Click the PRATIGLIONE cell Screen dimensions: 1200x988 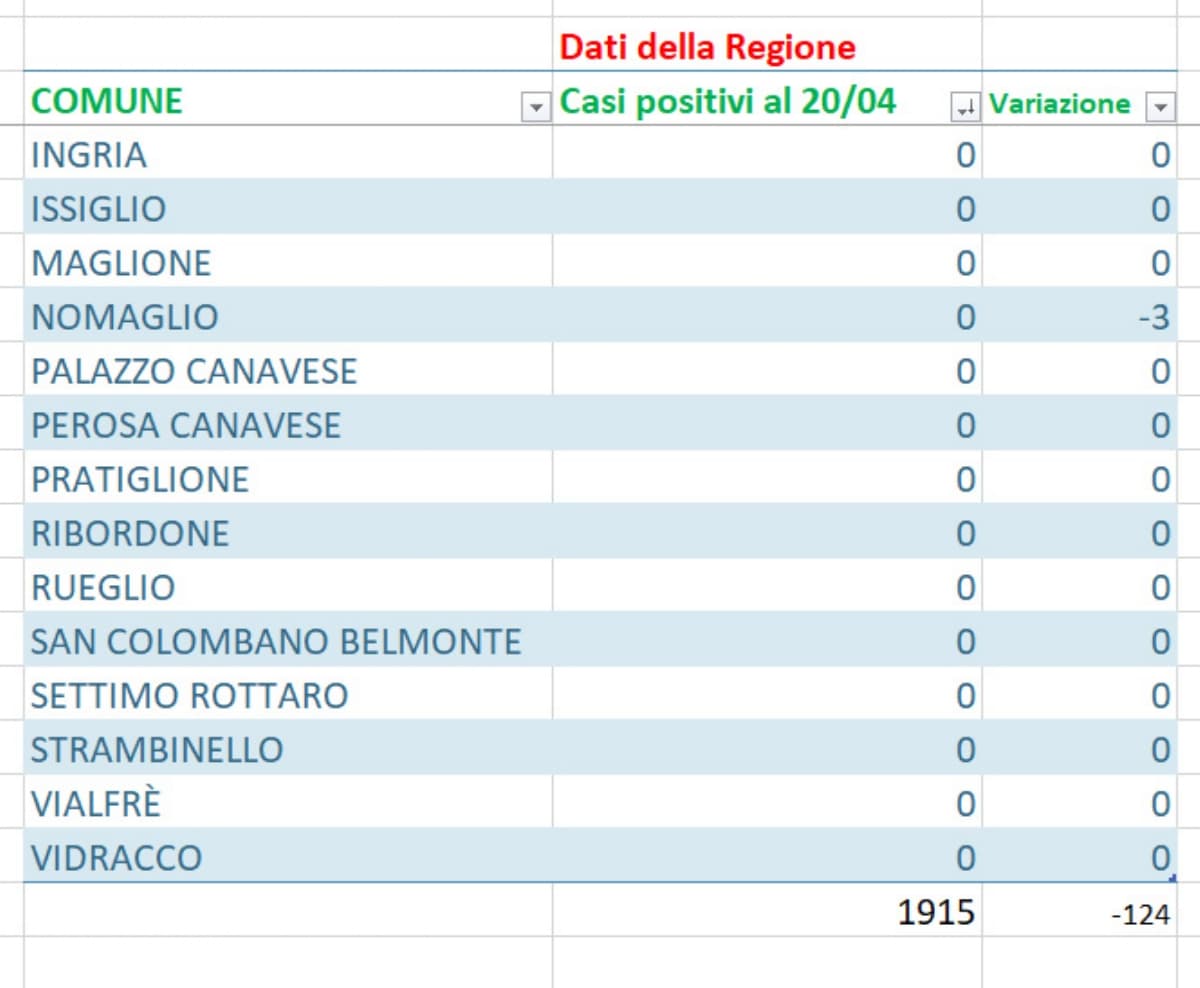(x=140, y=479)
